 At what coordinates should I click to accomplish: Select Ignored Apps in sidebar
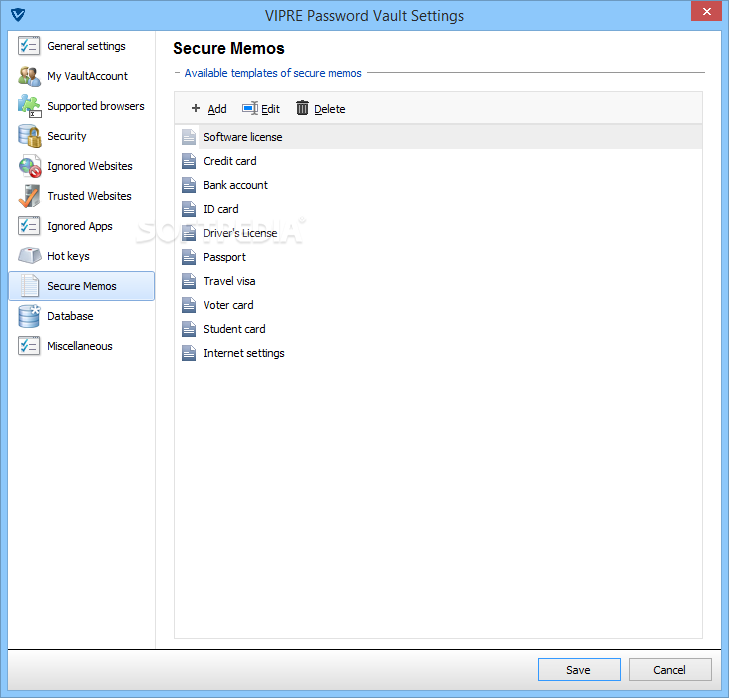(x=82, y=226)
